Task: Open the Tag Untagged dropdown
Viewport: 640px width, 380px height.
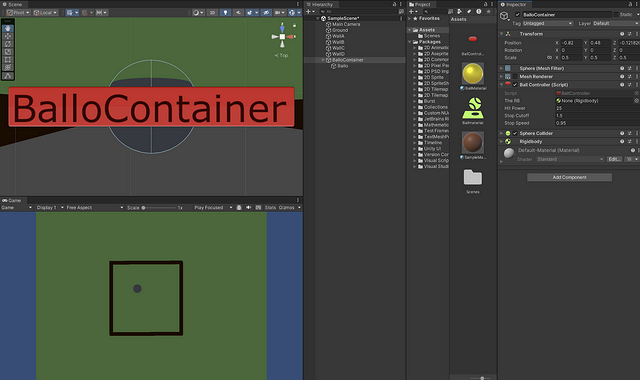Action: pyautogui.click(x=547, y=24)
